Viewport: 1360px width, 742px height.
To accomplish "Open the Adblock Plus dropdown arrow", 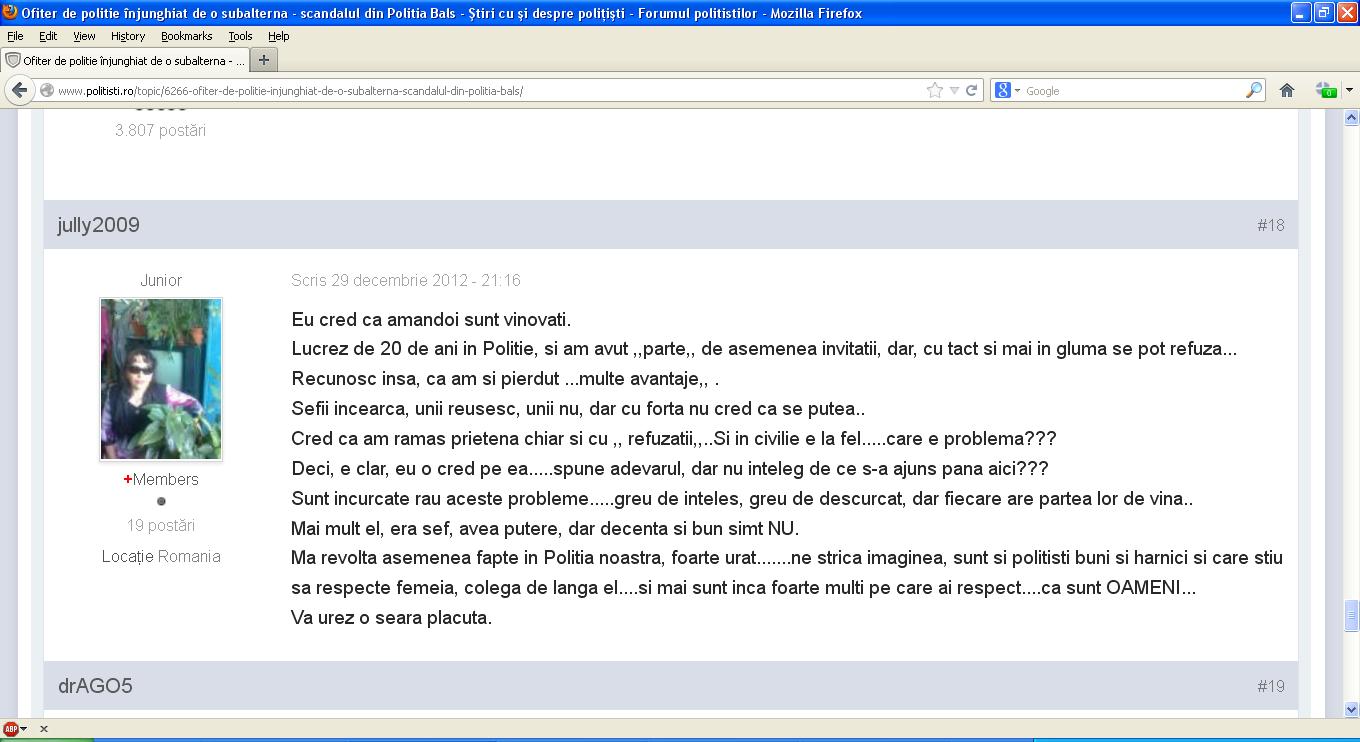I will (24, 729).
